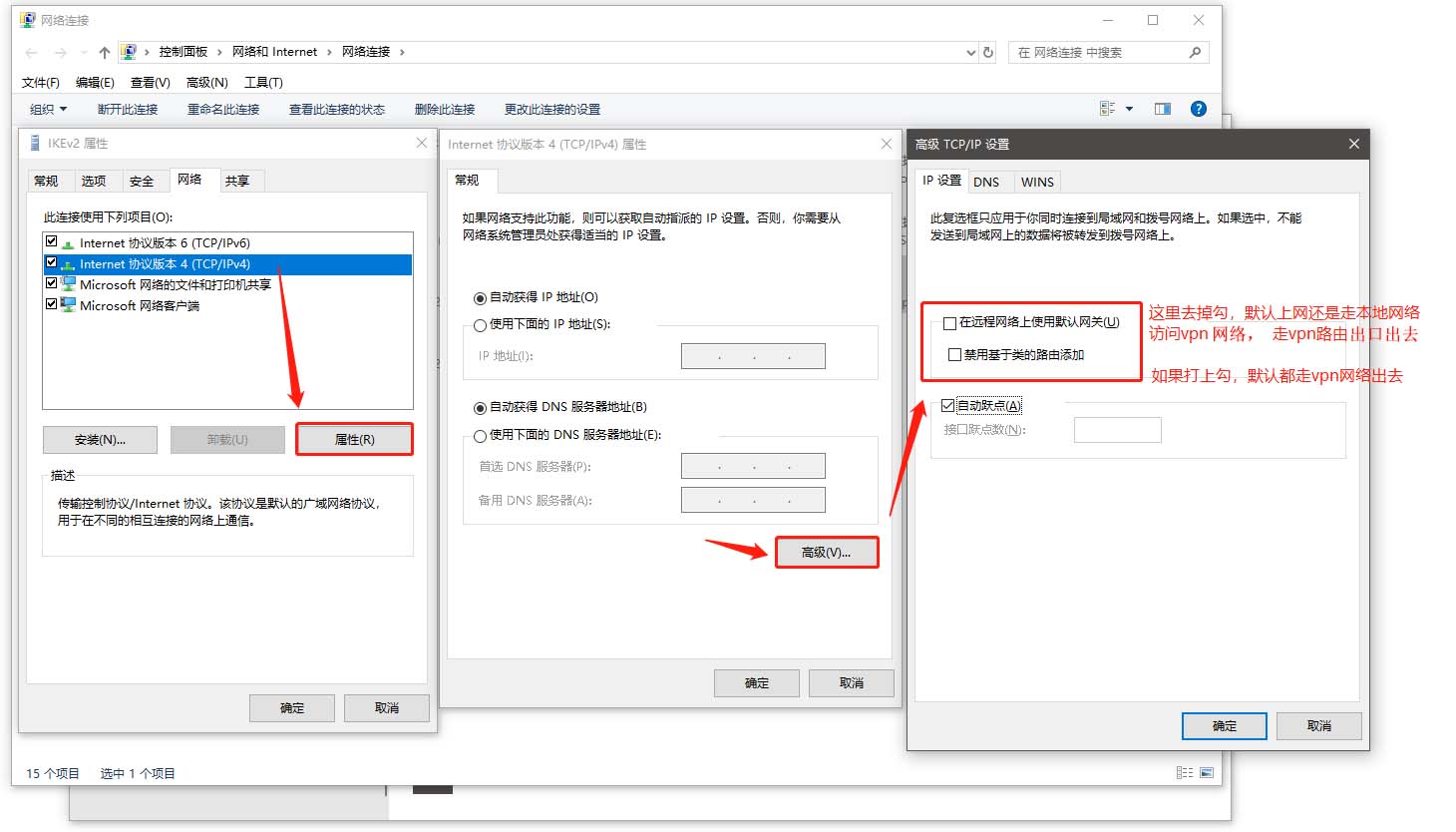Open the 编辑(E) menu
This screenshot has width=1456, height=832.
coord(95,83)
